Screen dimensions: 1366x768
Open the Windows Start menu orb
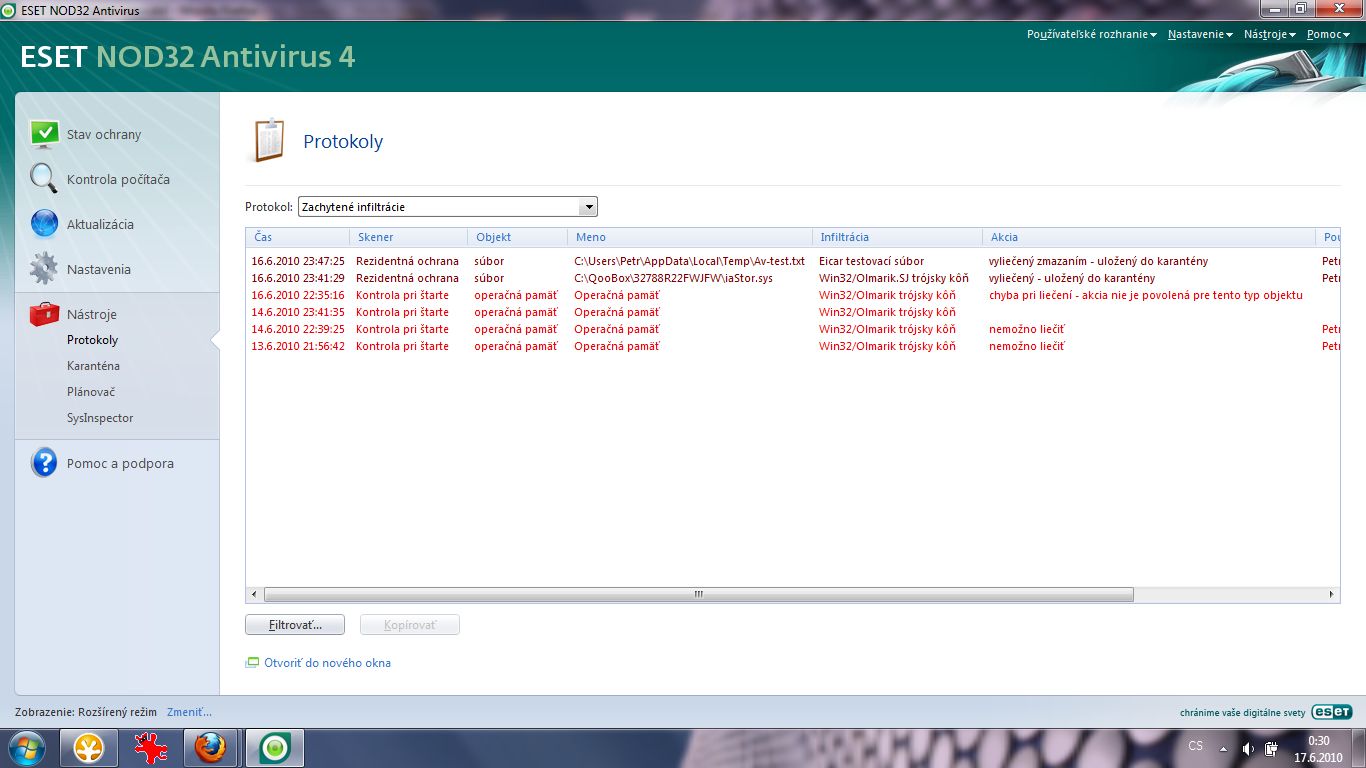(25, 747)
